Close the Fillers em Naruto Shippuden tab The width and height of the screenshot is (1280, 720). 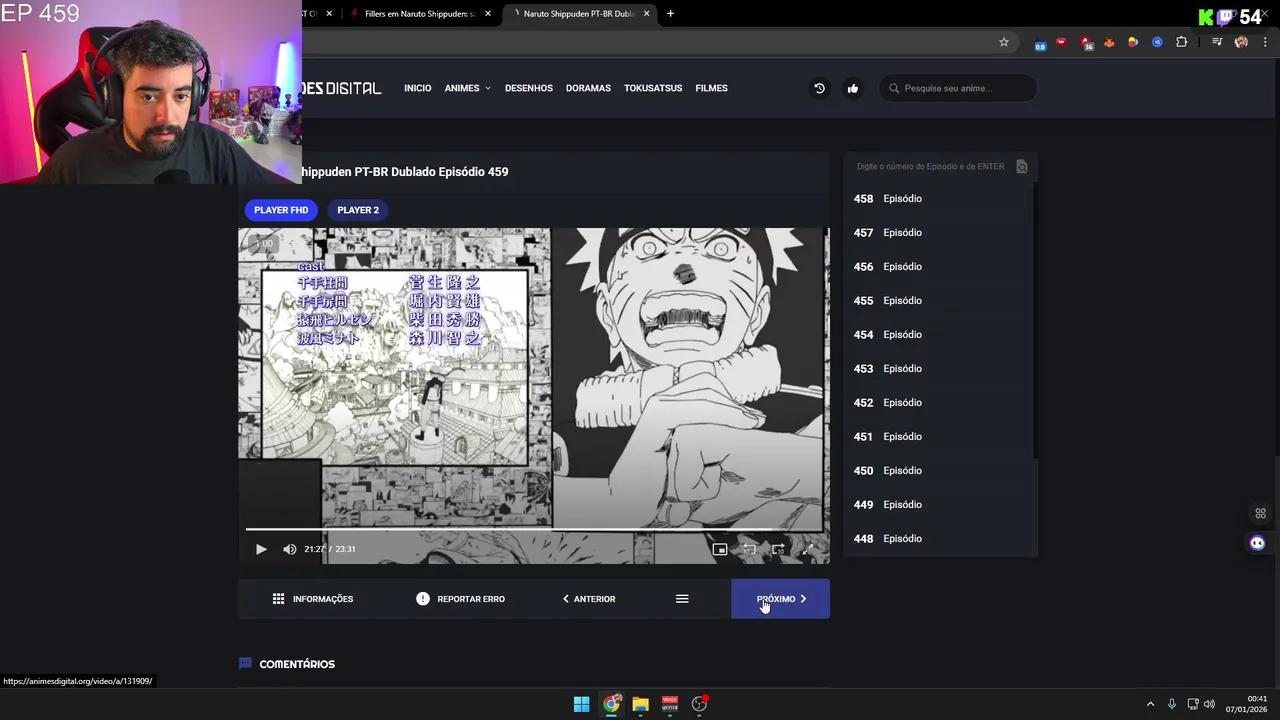[x=488, y=14]
